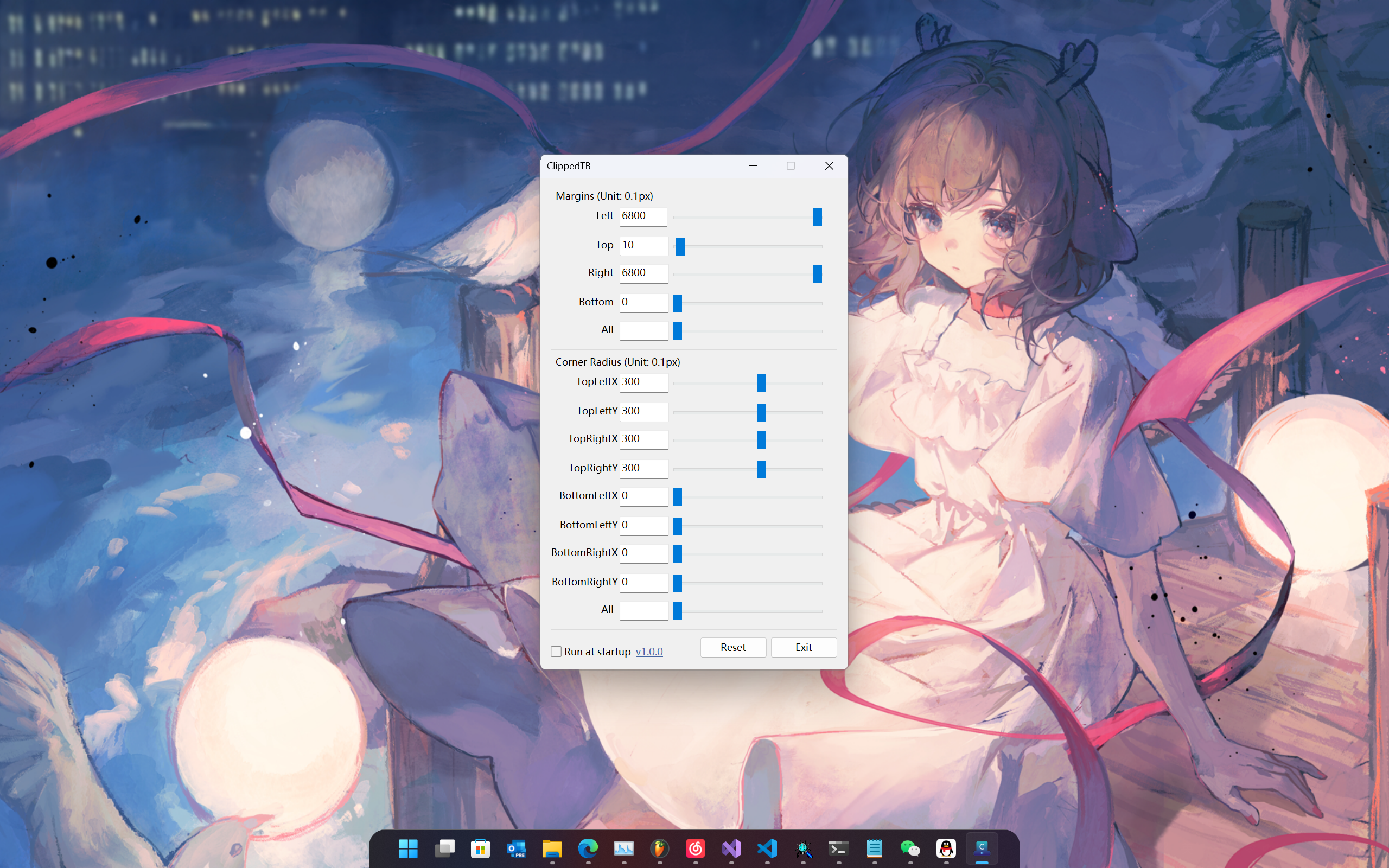Click the TopLeftX corner radius slider thumb

tap(762, 383)
